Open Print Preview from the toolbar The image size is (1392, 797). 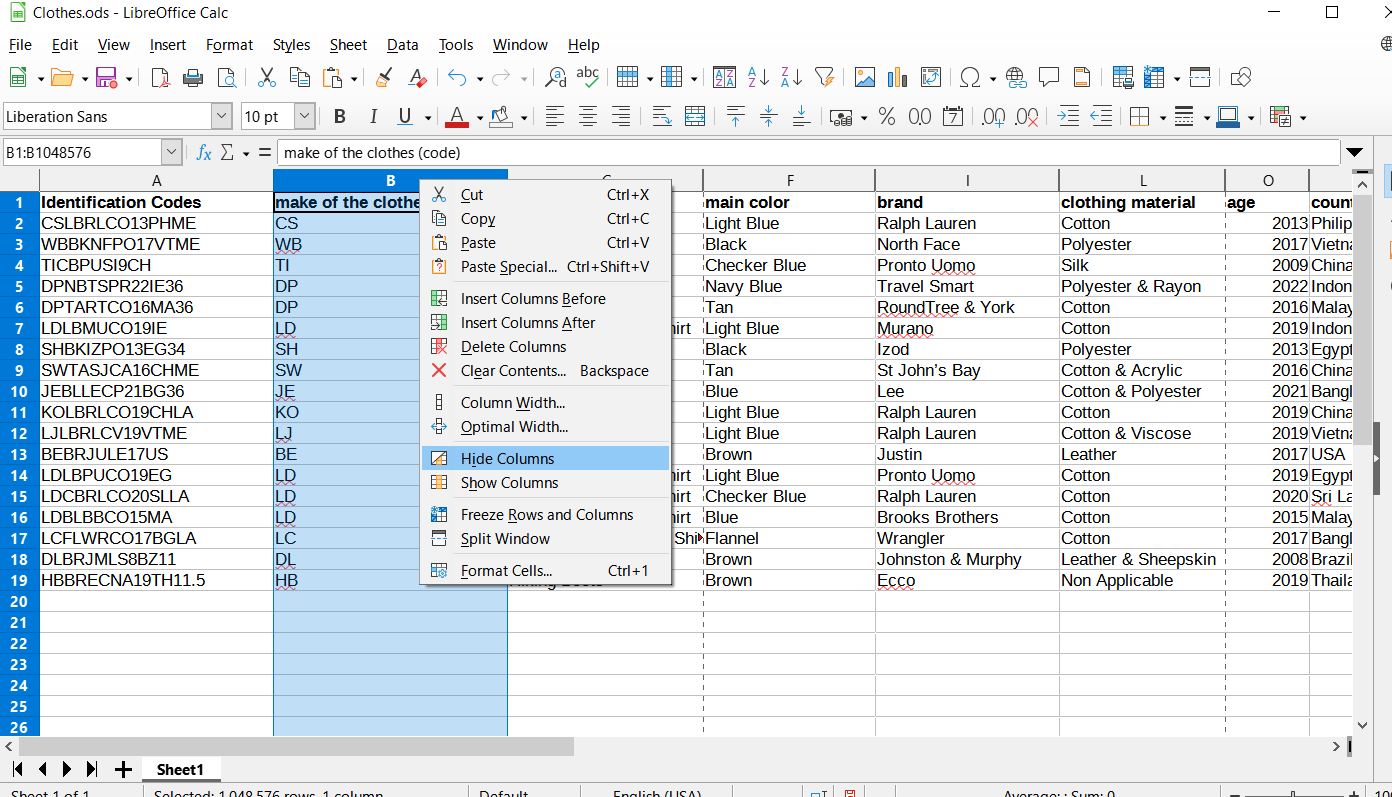(x=227, y=77)
